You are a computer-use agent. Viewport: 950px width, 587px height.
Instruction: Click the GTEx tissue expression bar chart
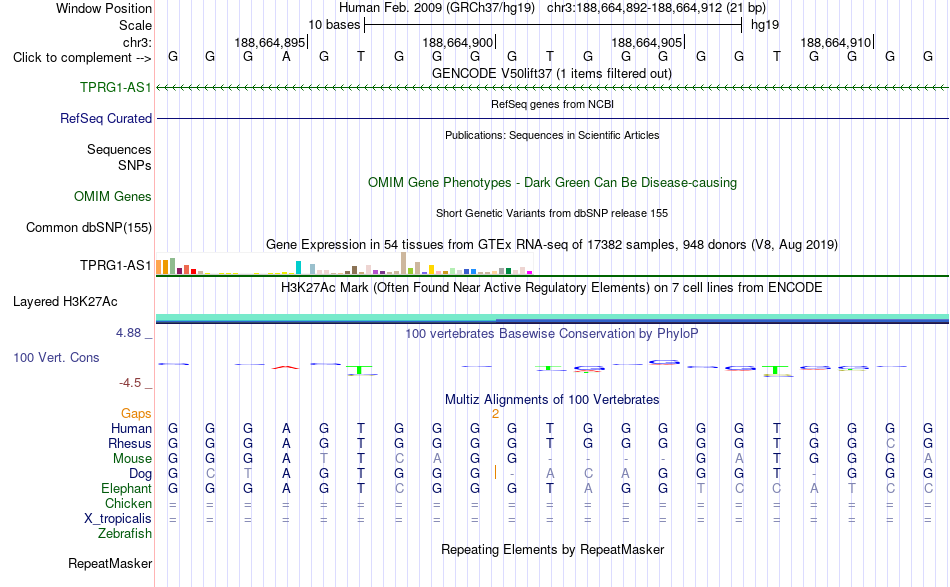click(344, 264)
